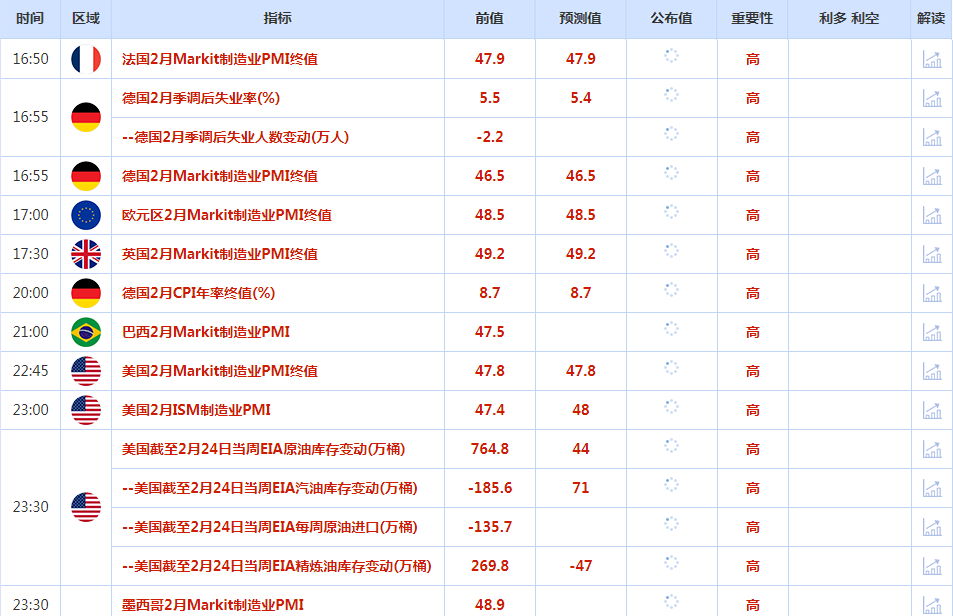Click the UK flag at 17:30
953x616 pixels.
(x=86, y=254)
